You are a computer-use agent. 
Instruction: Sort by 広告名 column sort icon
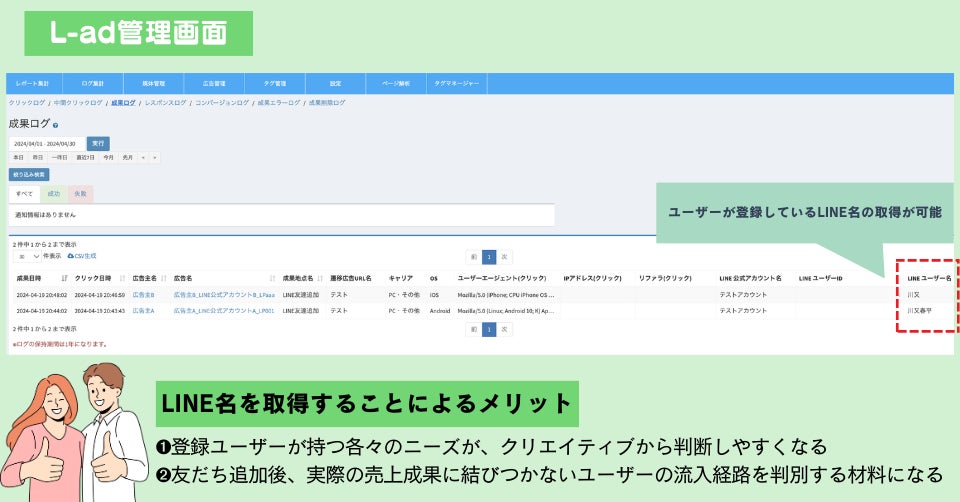coord(272,278)
